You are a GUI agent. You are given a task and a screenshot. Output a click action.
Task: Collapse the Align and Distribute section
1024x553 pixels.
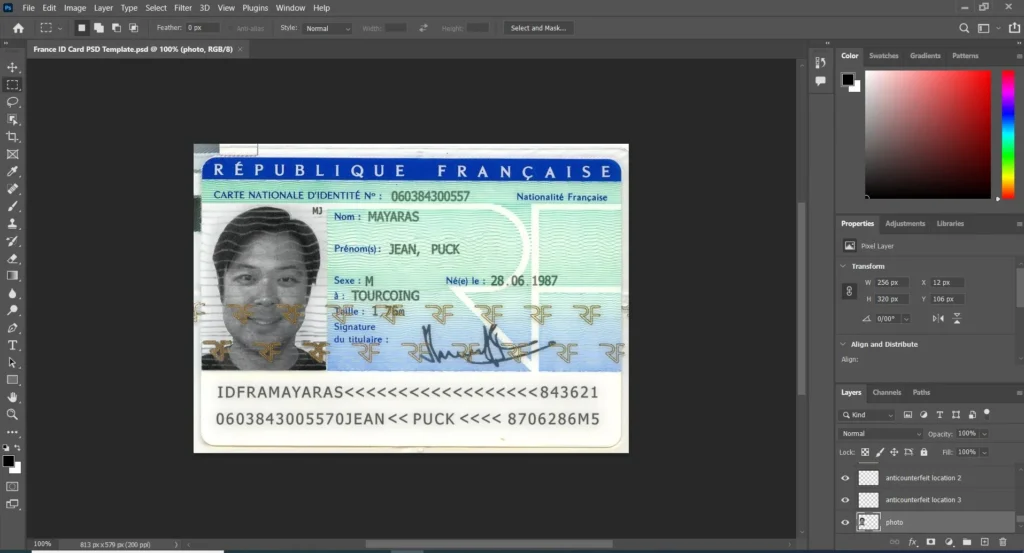843,344
